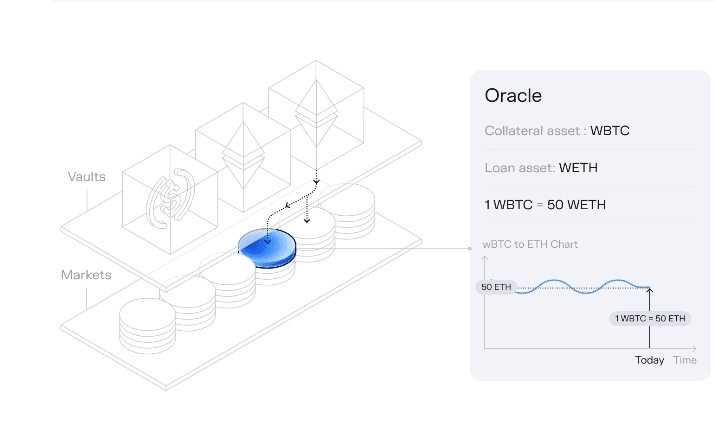Click the 1 WBTC = 50 WETH rate
Image resolution: width=715 pixels, height=439 pixels.
click(x=545, y=205)
